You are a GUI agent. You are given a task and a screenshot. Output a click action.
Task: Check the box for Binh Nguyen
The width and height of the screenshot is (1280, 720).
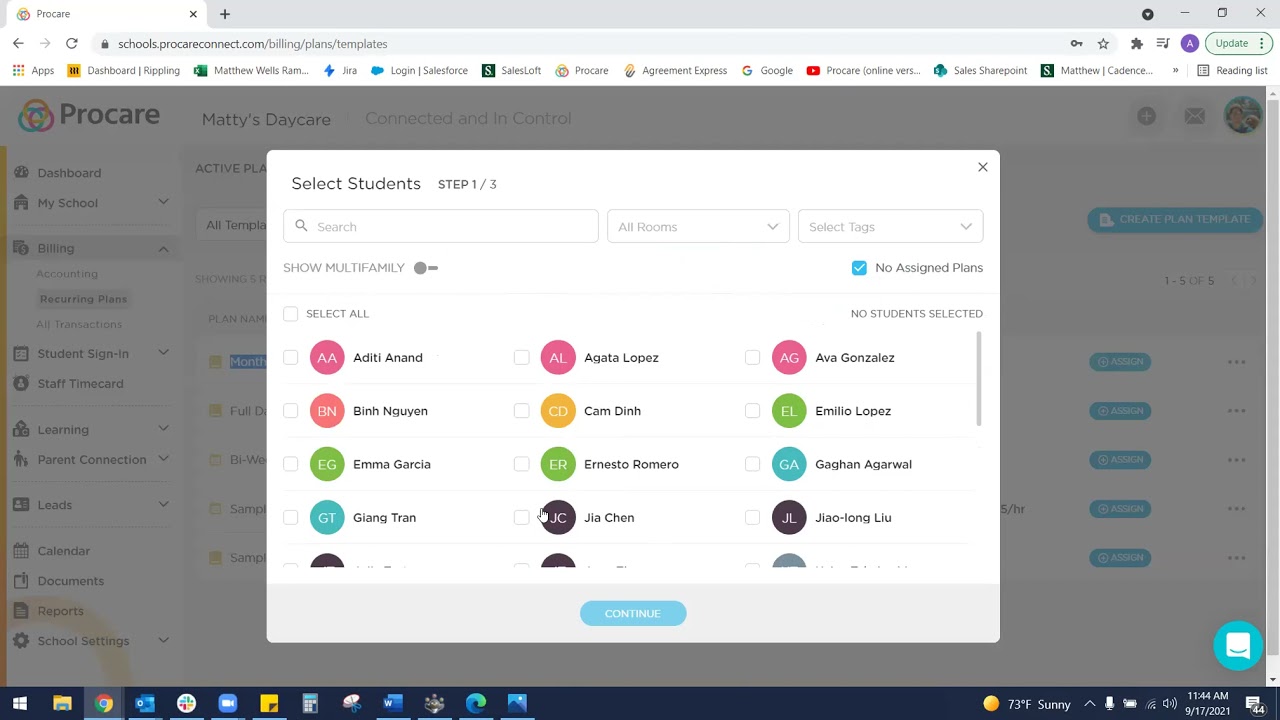click(290, 411)
